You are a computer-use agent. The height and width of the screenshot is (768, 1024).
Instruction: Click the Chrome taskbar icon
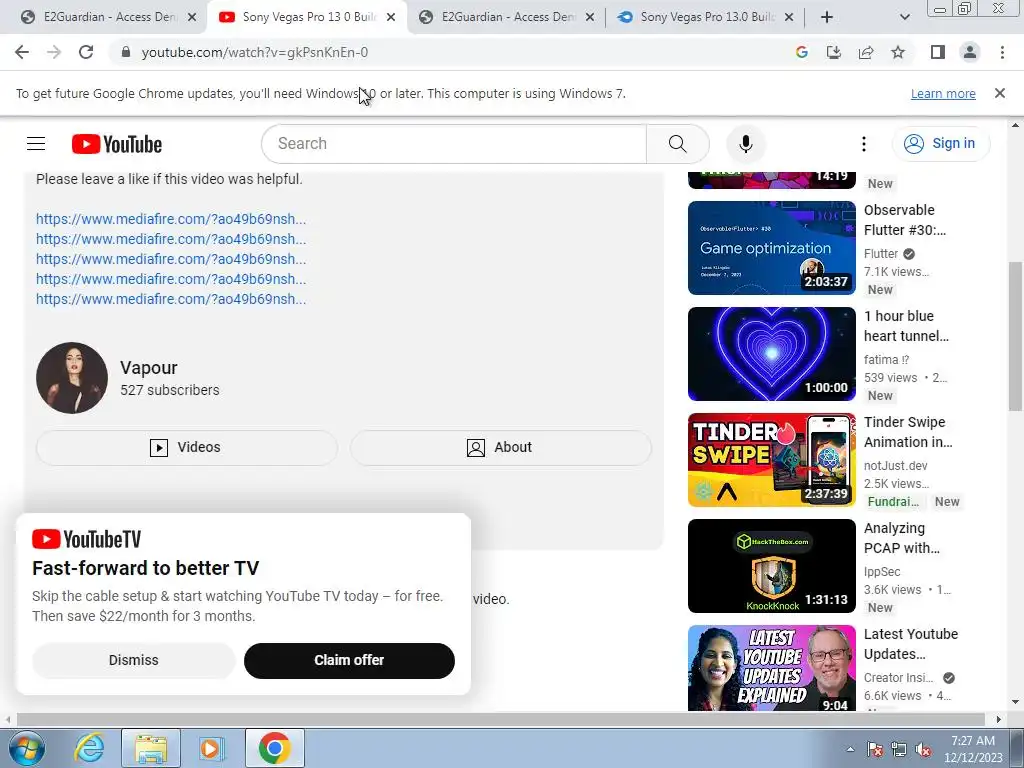pos(275,748)
